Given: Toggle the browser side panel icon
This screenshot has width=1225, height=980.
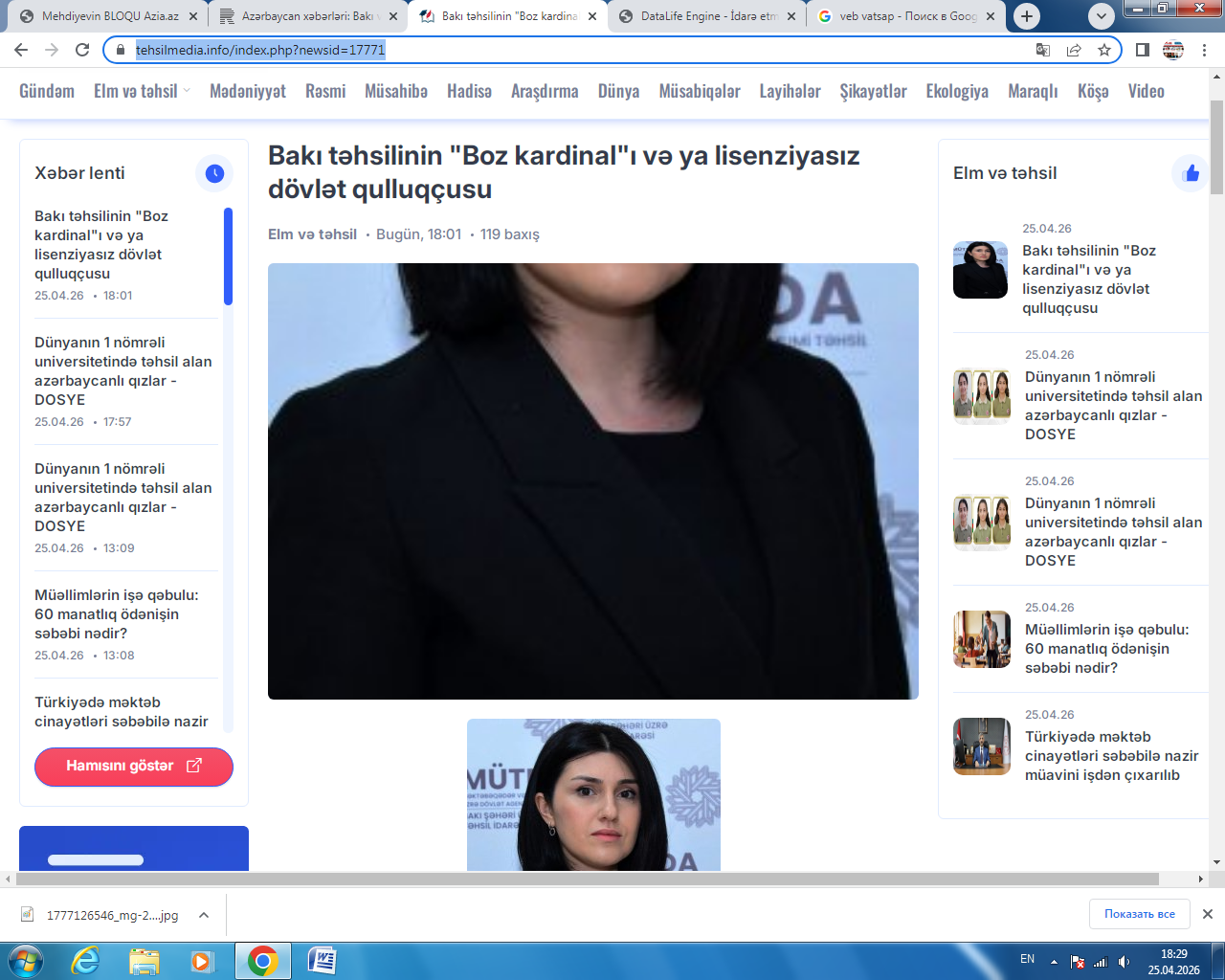Looking at the screenshot, I should coord(1142,50).
